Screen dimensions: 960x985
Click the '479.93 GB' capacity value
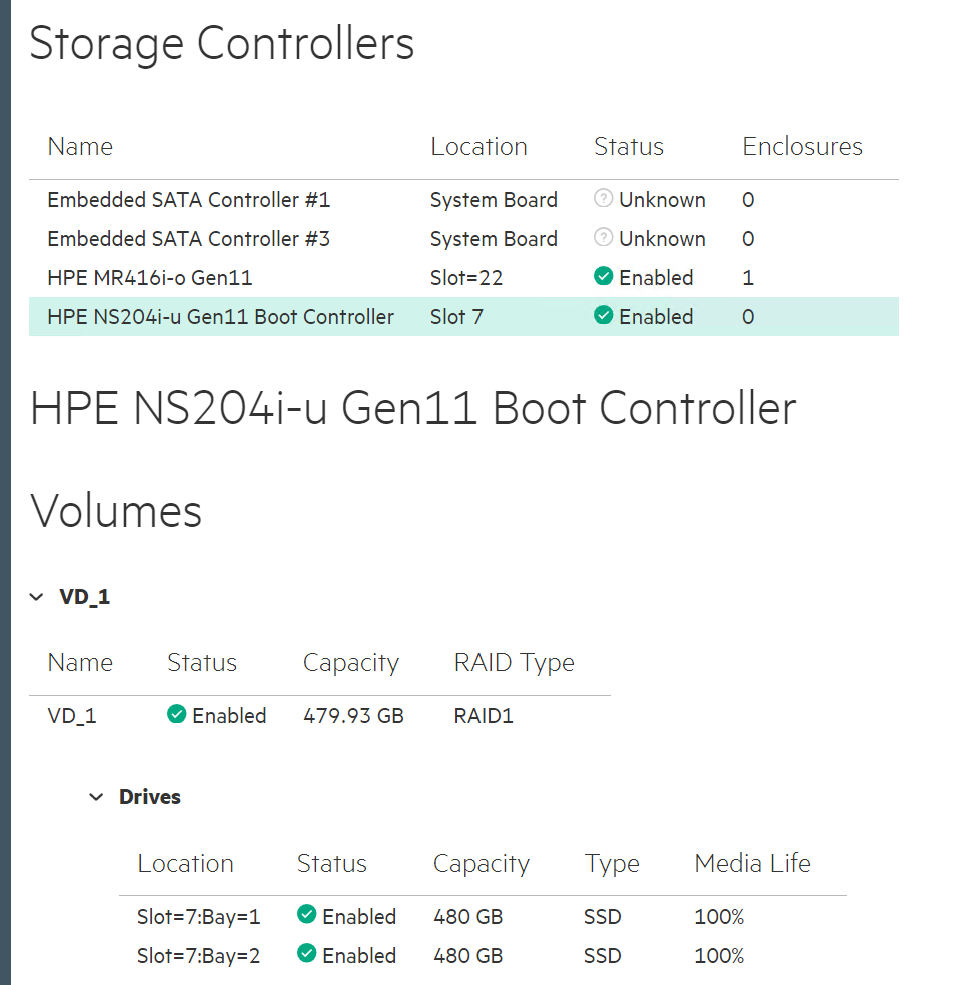point(353,716)
